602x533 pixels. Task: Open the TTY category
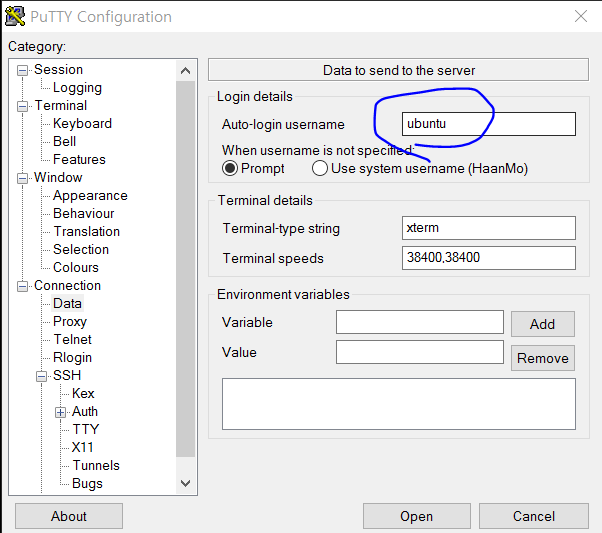86,429
